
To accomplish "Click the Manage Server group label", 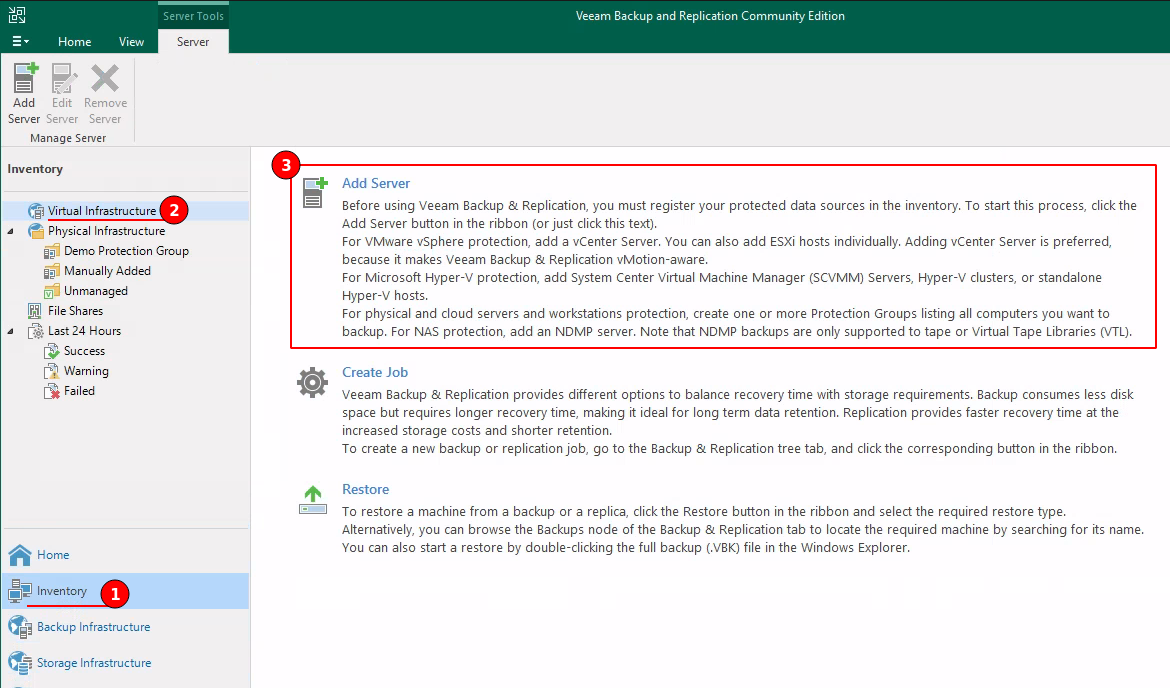I will pyautogui.click(x=68, y=138).
